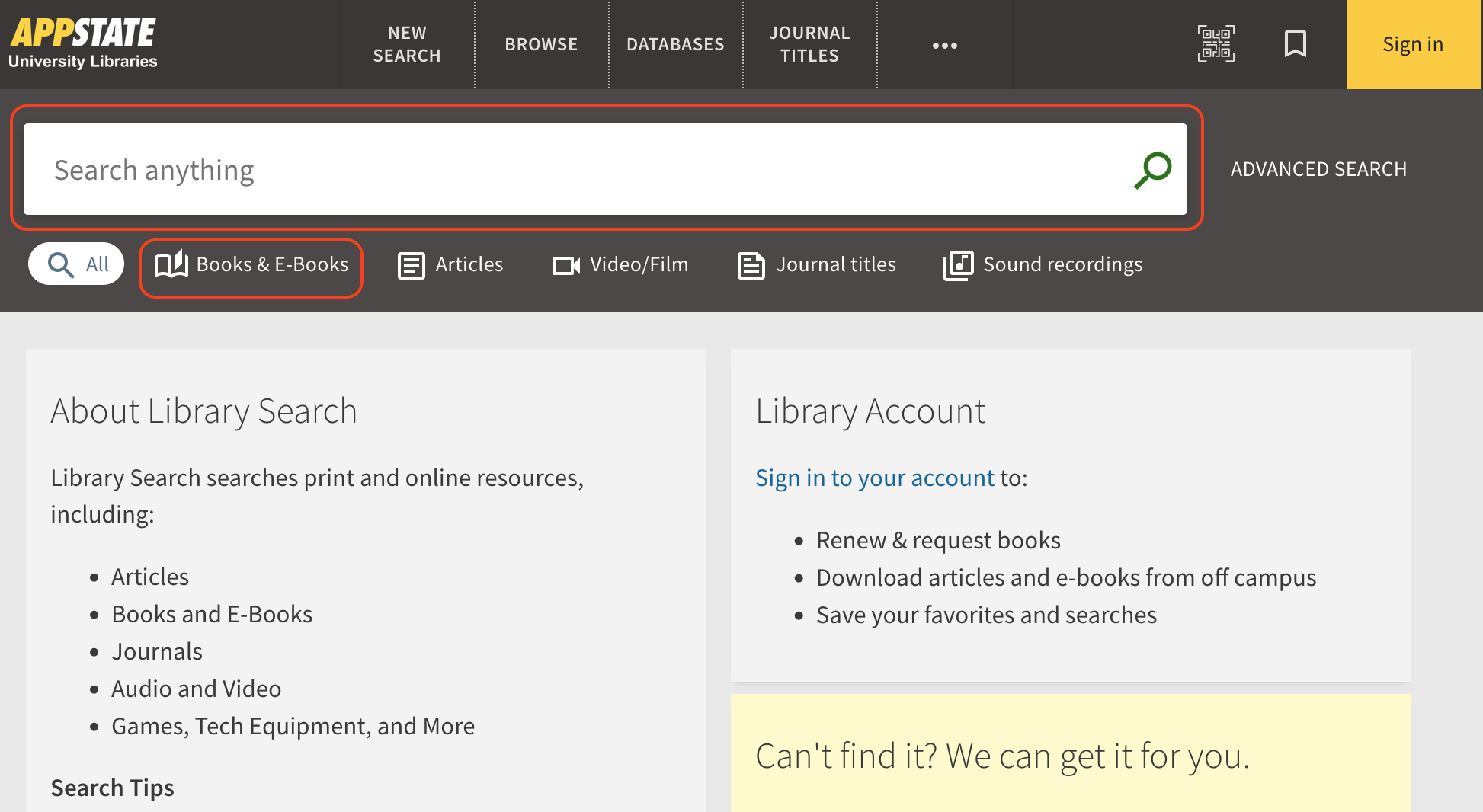The height and width of the screenshot is (812, 1483).
Task: Click the green magnifier search icon
Action: (x=1152, y=170)
